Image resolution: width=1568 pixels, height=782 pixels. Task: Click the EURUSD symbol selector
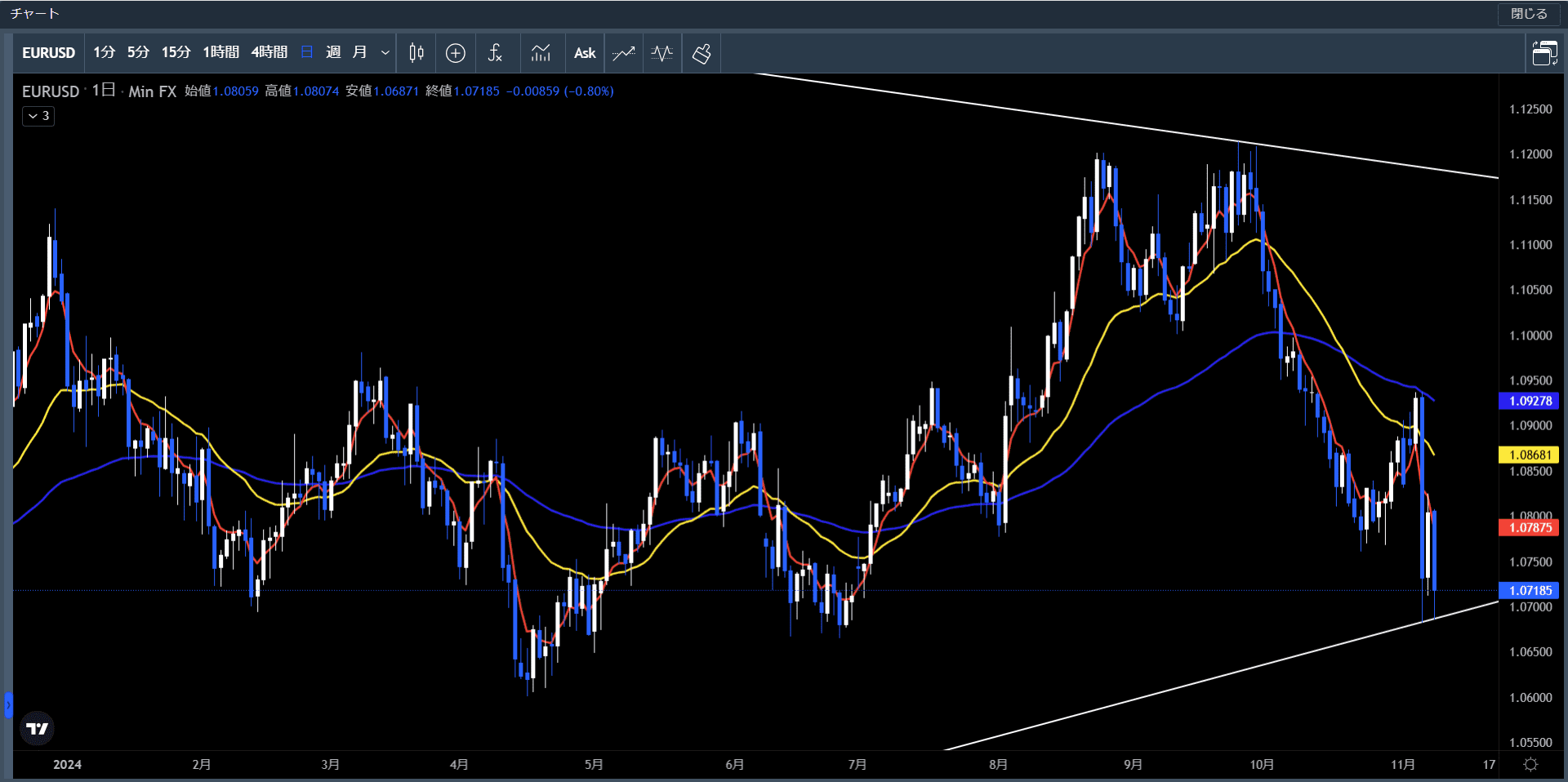[48, 53]
